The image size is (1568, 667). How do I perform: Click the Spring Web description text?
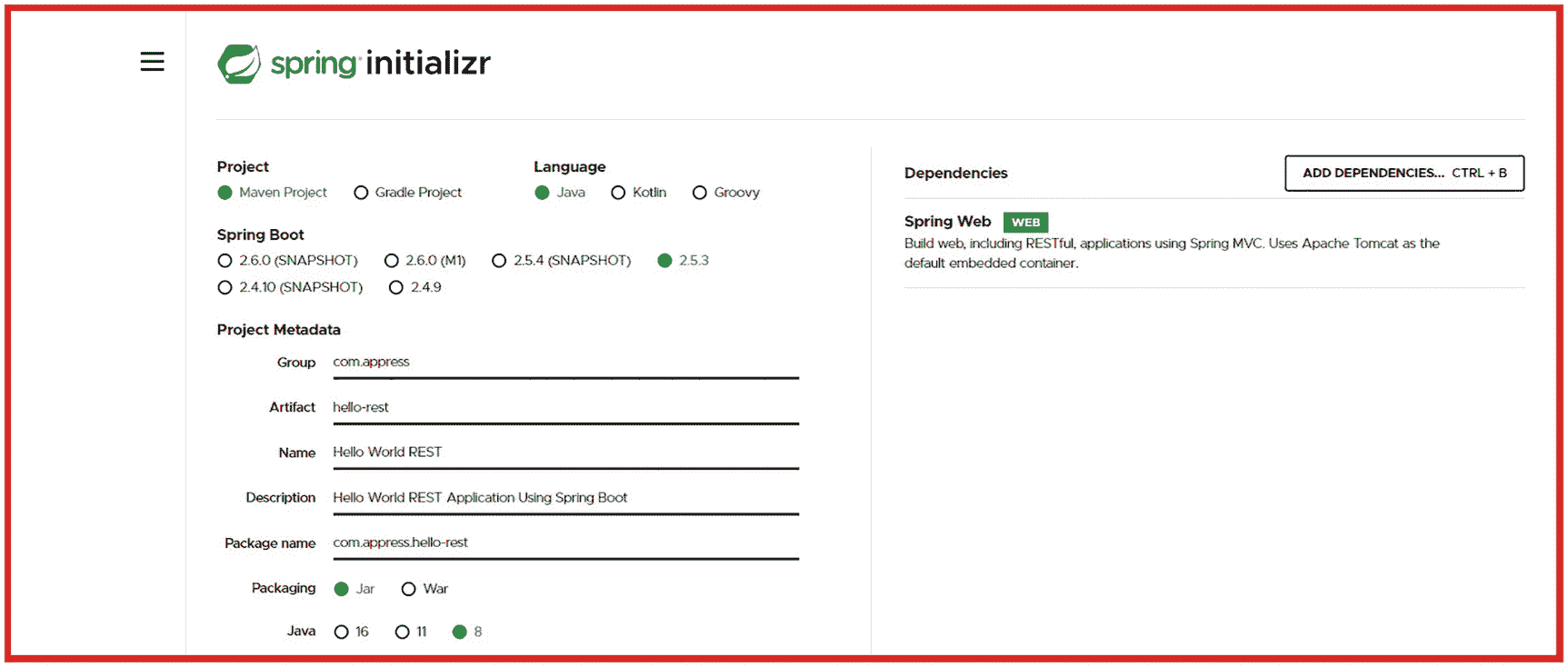[x=1172, y=253]
